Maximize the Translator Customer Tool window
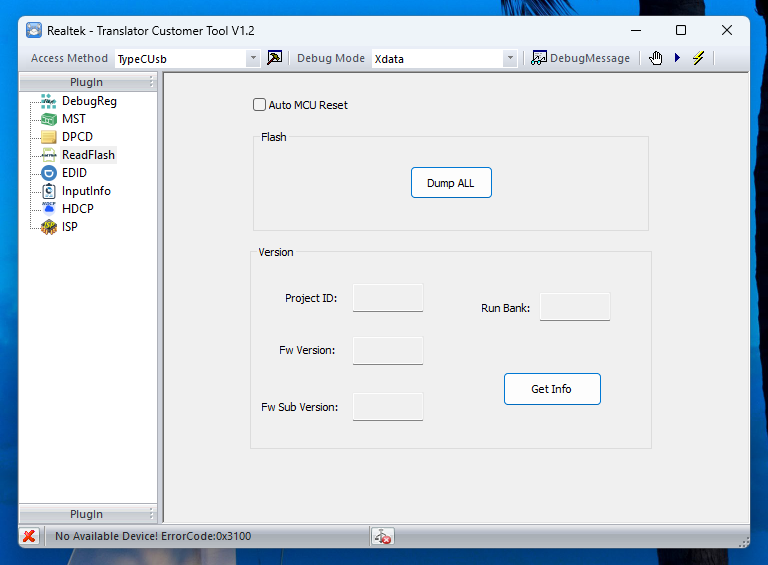This screenshot has height=565, width=768. coord(681,30)
